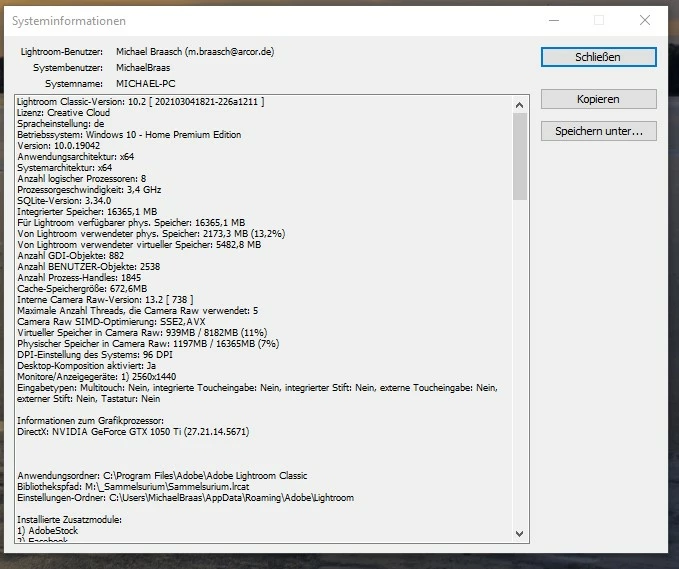The height and width of the screenshot is (569, 679).
Task: Click Für Lightroom verfügbarer phys. Speicher line
Action: 131,223
